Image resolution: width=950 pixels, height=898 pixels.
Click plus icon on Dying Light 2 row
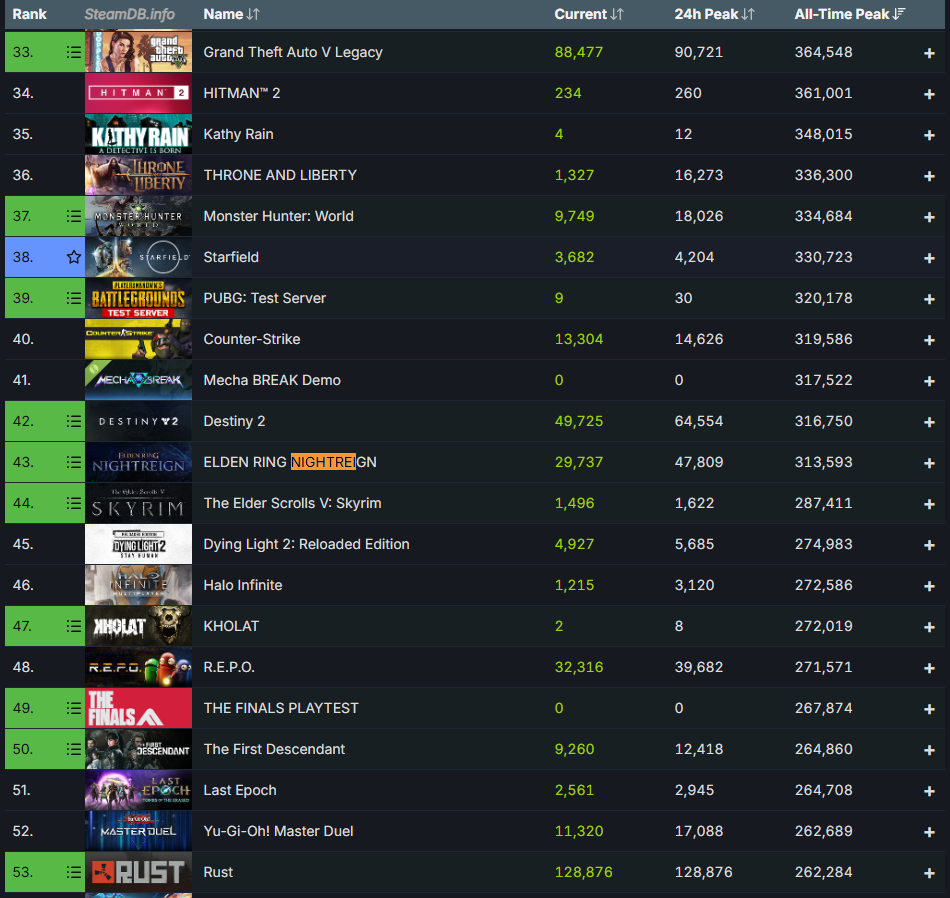(929, 545)
